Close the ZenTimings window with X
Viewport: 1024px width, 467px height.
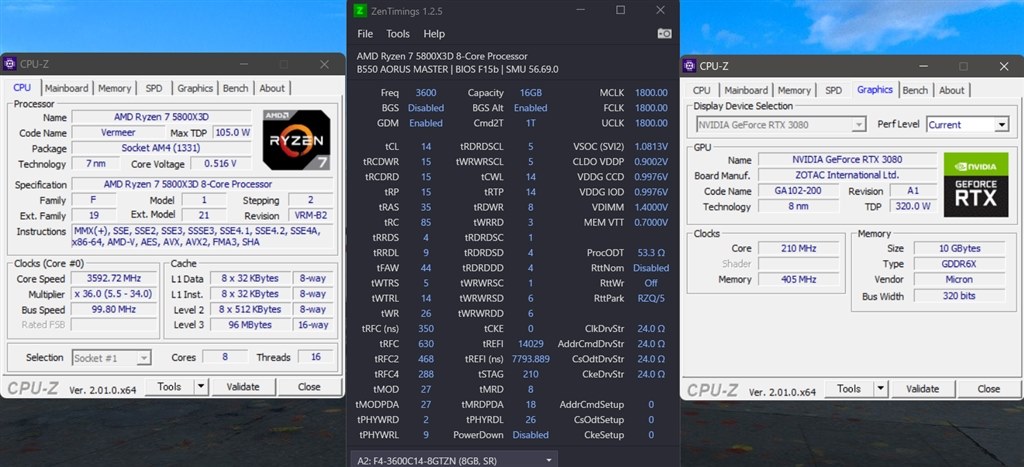[660, 10]
